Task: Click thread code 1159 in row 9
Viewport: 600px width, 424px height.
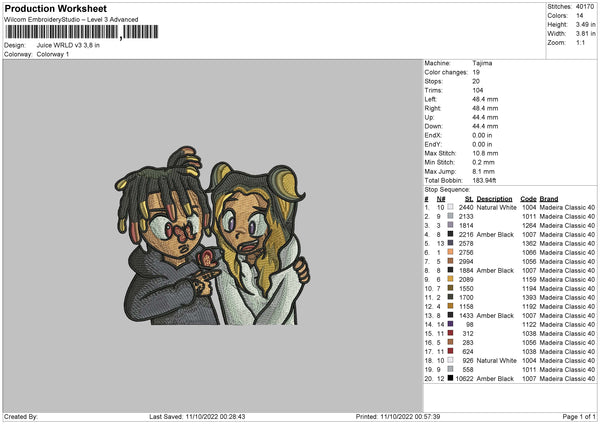Action: point(529,279)
